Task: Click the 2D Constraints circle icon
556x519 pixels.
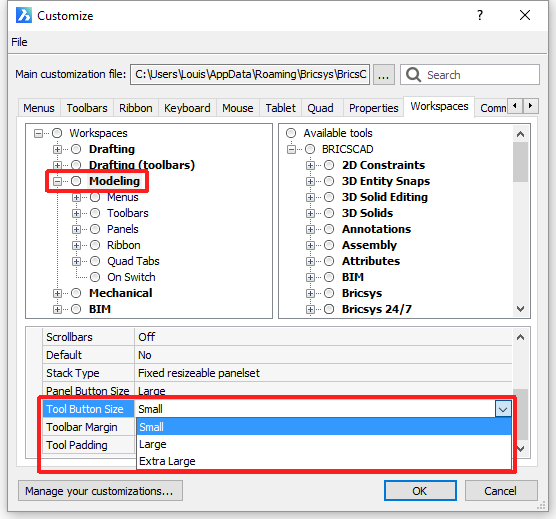Action: [x=329, y=165]
